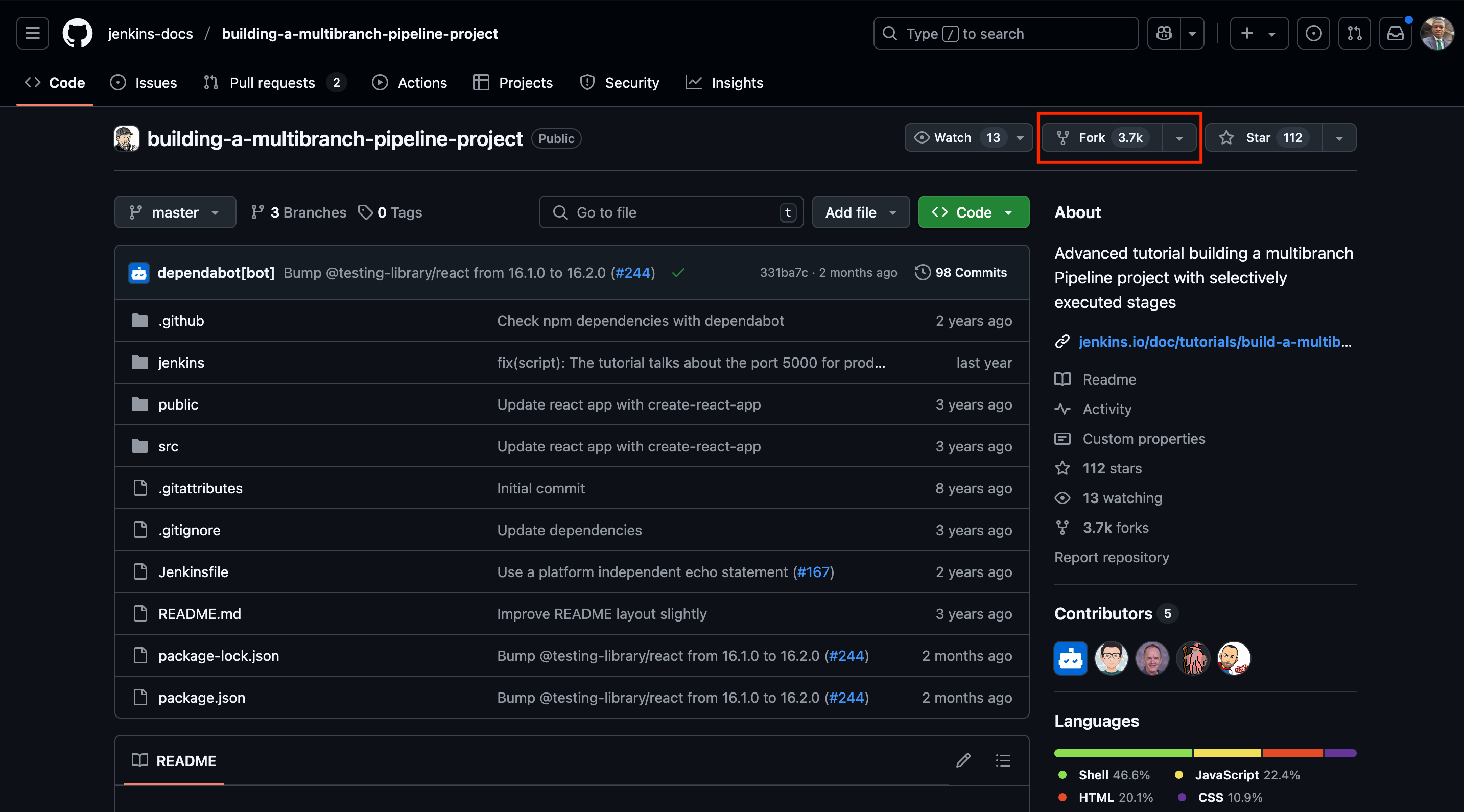1464x812 pixels.
Task: Open the Actions tab
Action: coord(410,83)
